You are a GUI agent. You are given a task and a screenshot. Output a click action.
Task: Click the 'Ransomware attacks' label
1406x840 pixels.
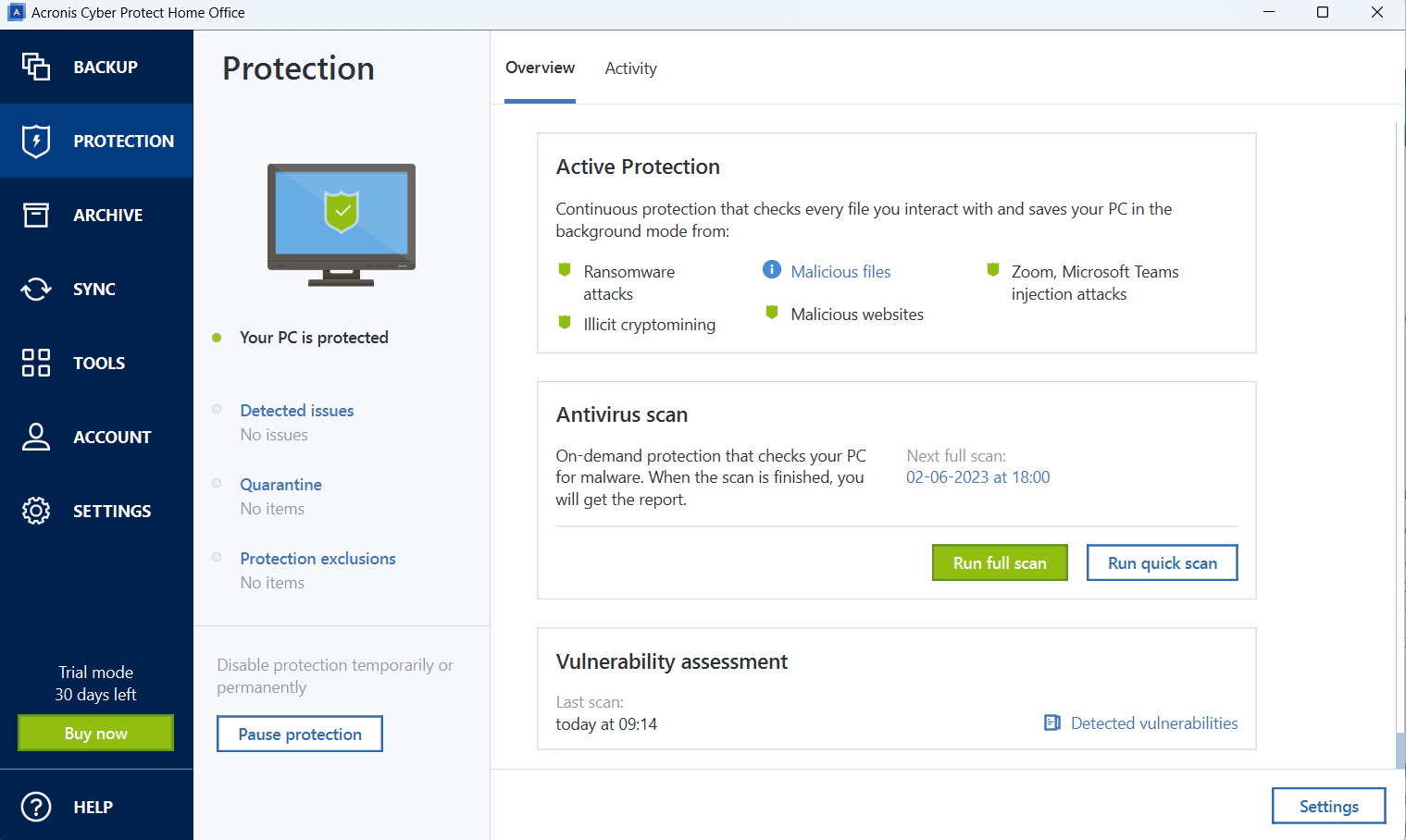tap(628, 282)
